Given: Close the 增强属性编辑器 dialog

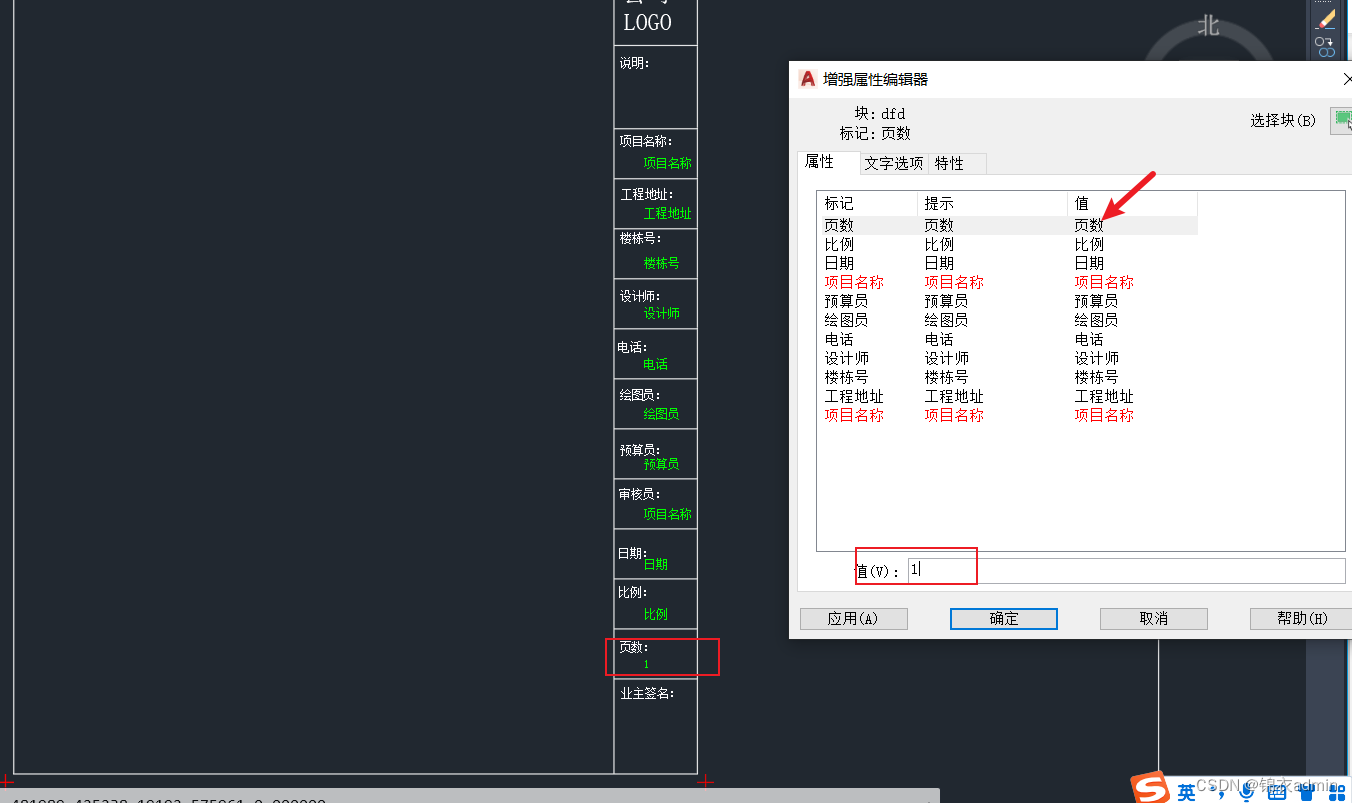Looking at the screenshot, I should coord(1346,79).
